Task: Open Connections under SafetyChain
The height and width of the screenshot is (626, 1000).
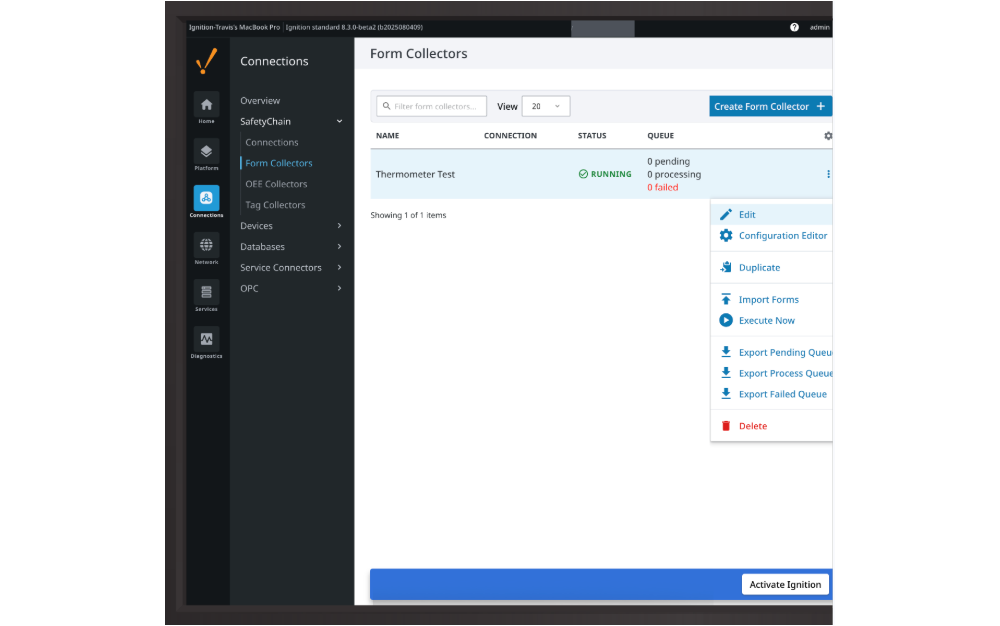Action: pos(272,142)
